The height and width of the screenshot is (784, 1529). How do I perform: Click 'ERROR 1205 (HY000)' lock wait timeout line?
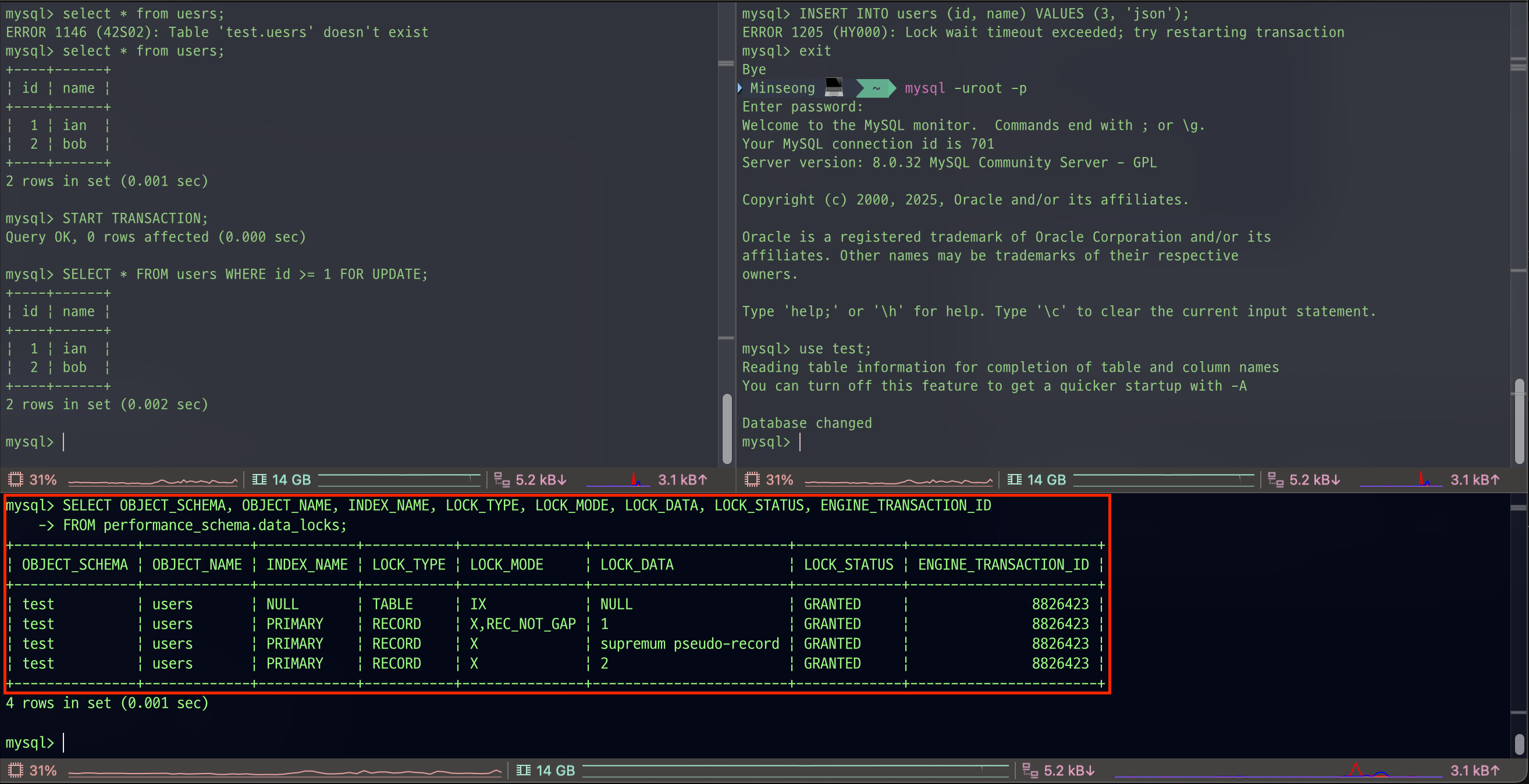(x=1043, y=32)
